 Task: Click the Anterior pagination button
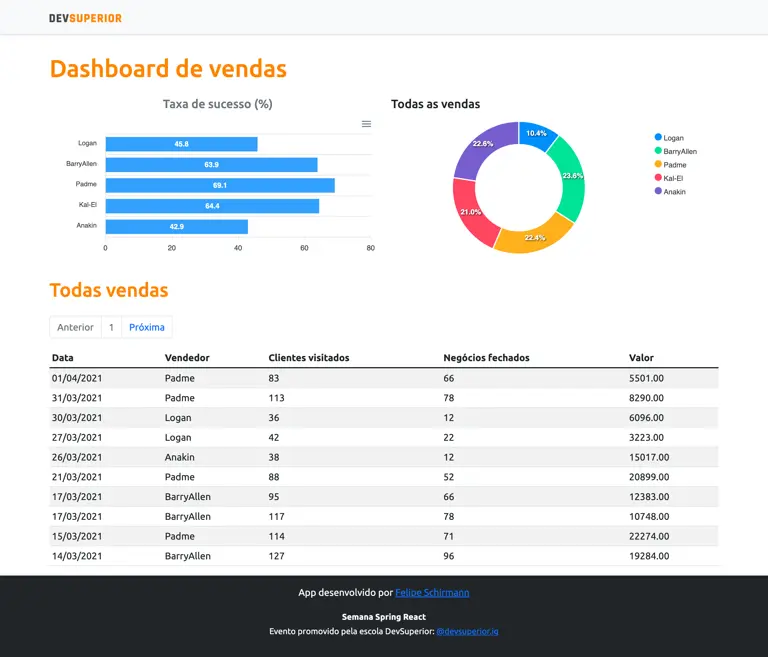point(75,327)
